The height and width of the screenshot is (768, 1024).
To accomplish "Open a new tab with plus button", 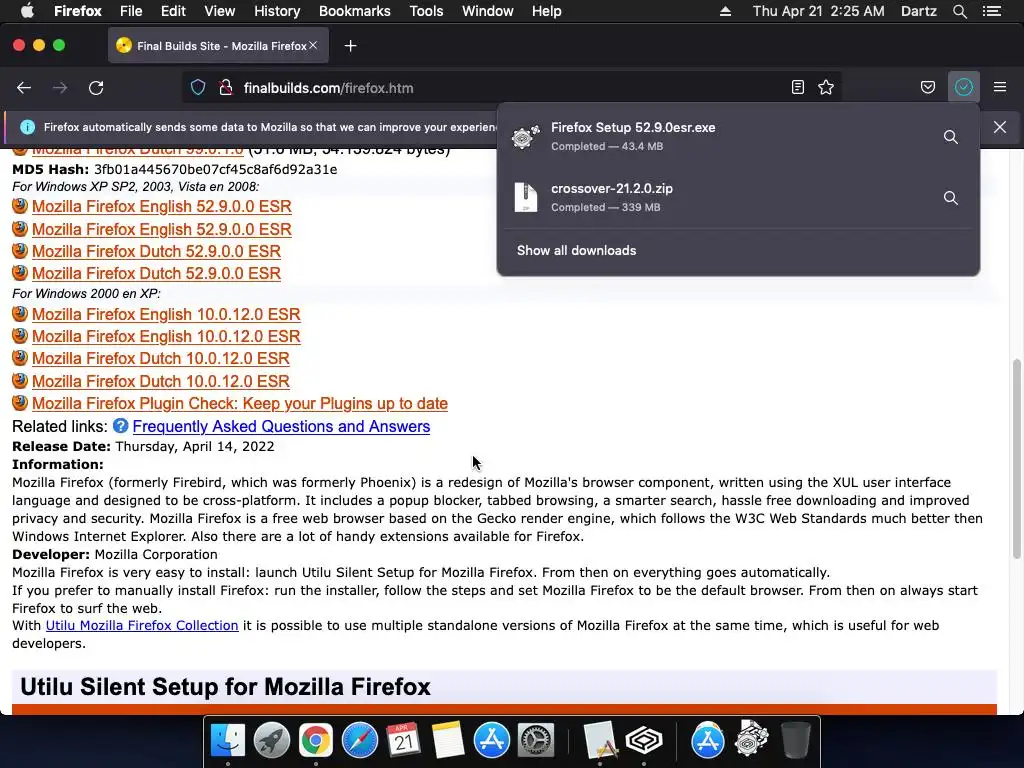I will point(351,46).
